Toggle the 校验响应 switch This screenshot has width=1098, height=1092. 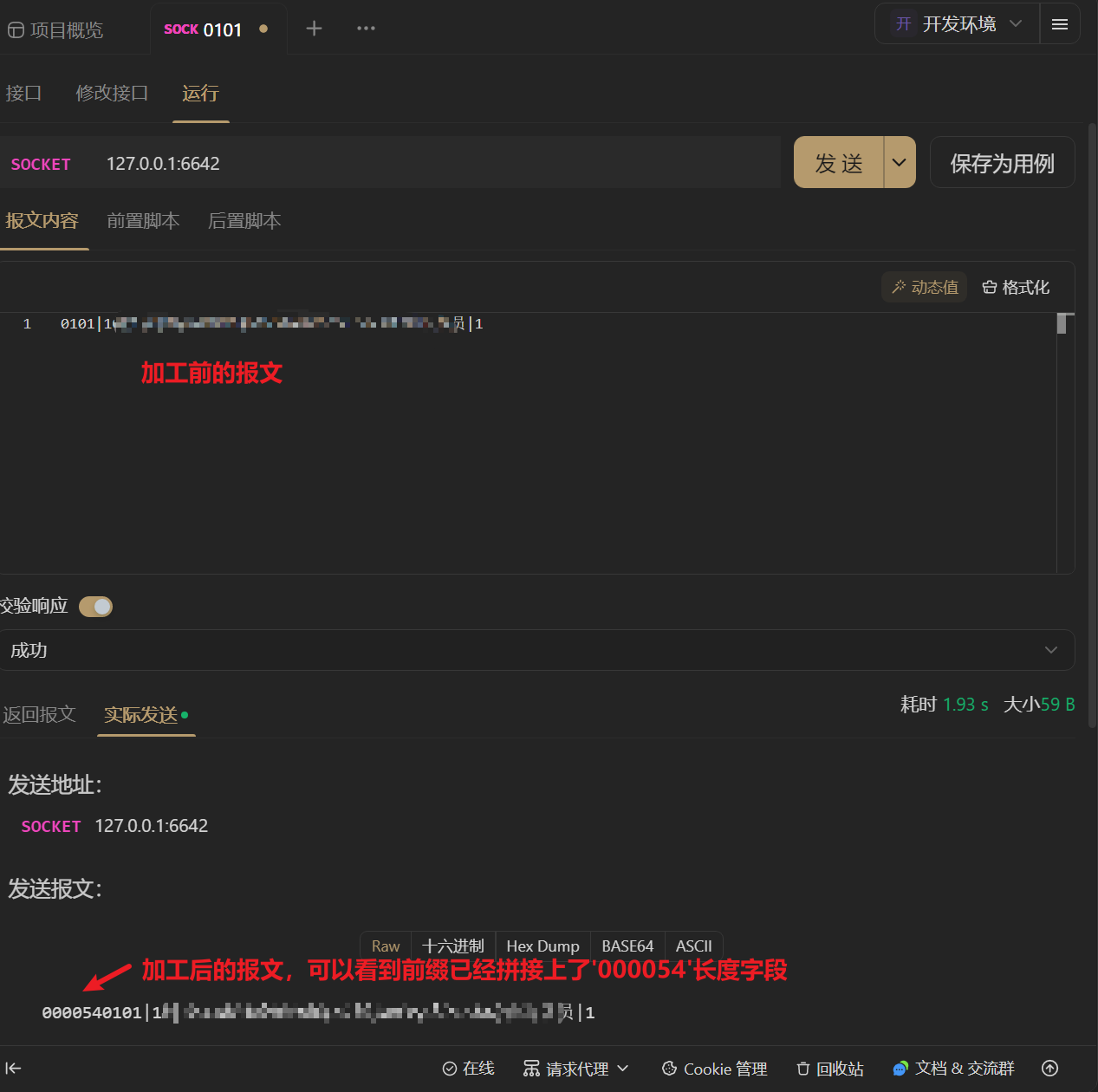(x=96, y=607)
